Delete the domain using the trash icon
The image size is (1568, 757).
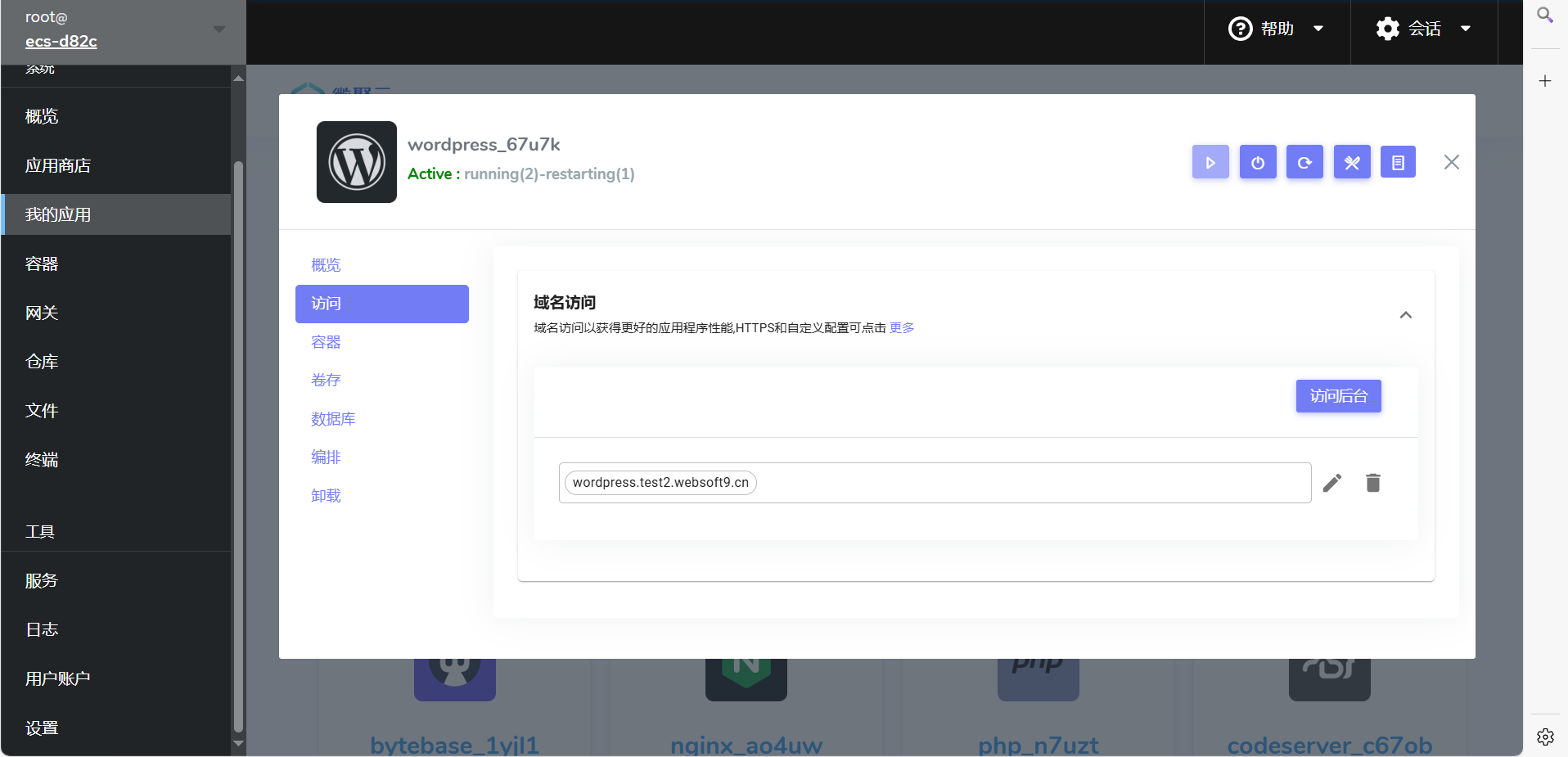click(x=1373, y=483)
